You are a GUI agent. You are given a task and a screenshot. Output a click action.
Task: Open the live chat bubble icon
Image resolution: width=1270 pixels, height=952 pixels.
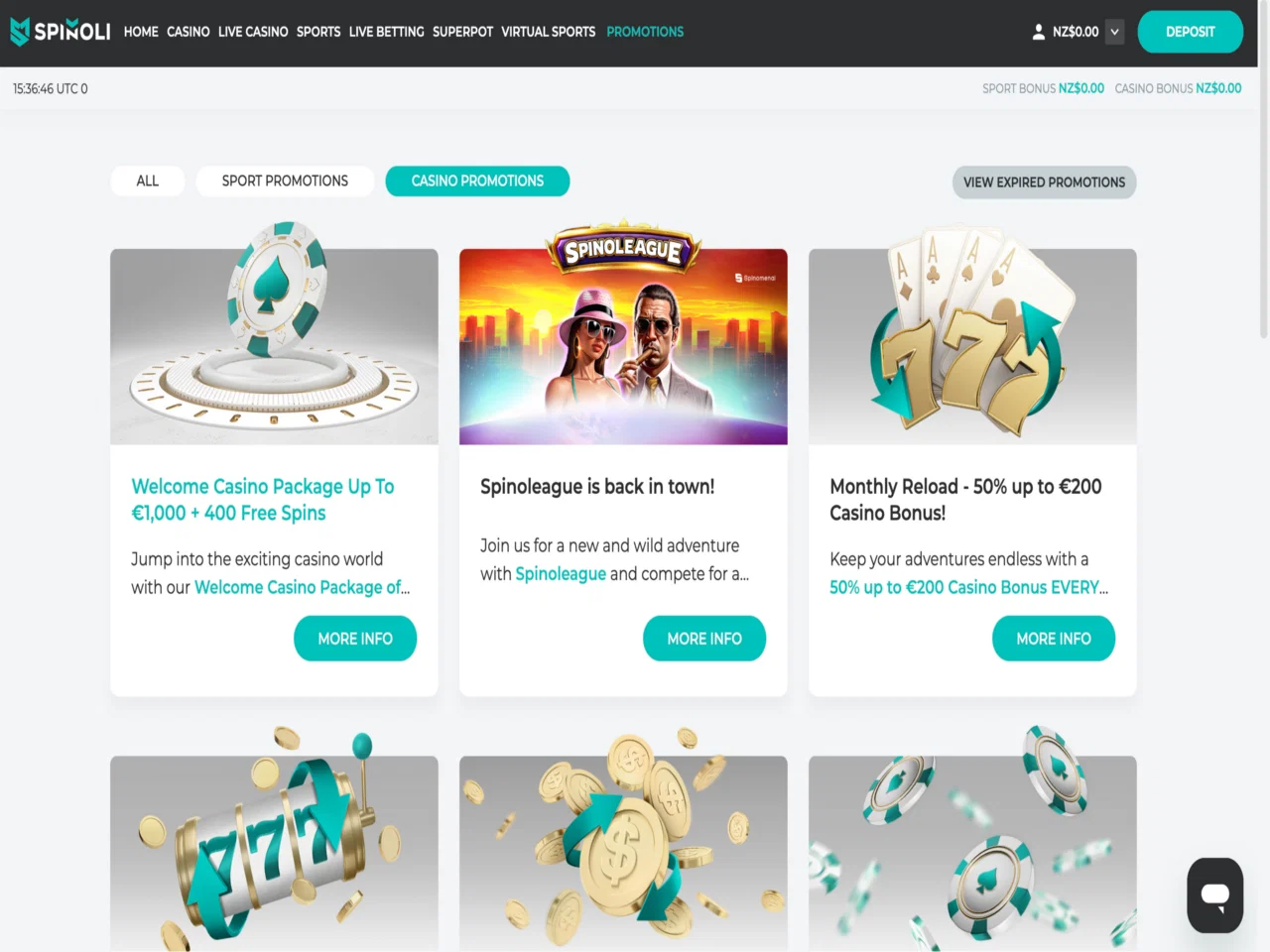pos(1215,895)
